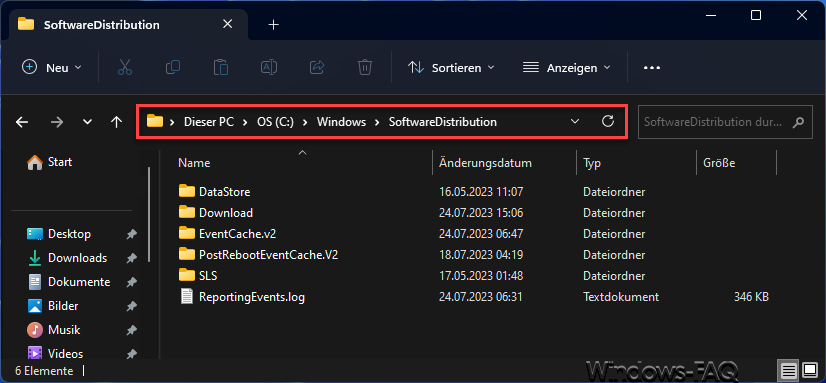The width and height of the screenshot is (826, 383).
Task: Open Dokumente in navigation pane
Action: click(x=68, y=282)
